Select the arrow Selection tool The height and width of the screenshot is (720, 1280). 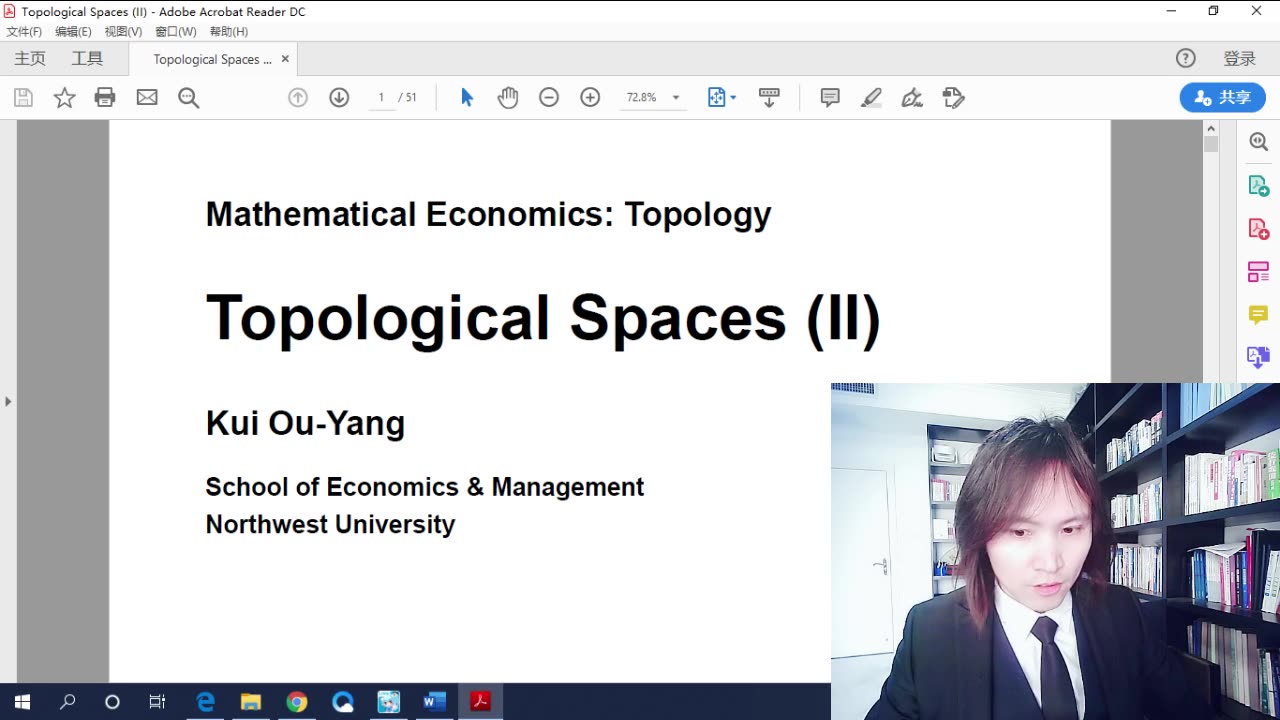pos(467,97)
